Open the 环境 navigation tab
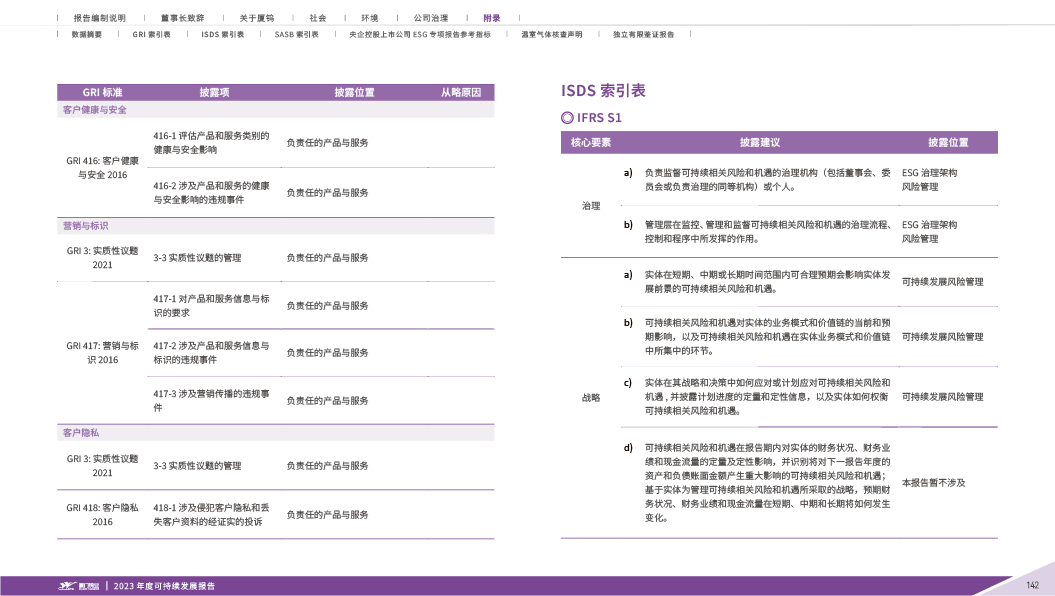1055x596 pixels. tap(368, 18)
